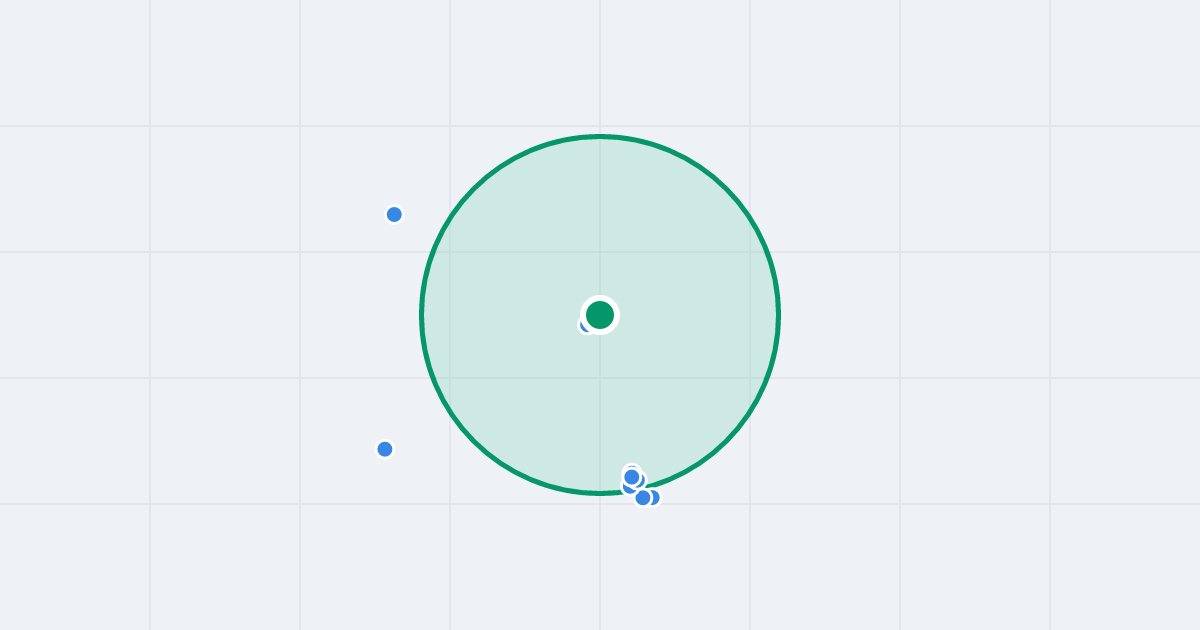
Task: Click the blue dot northwest of the circle
Action: tap(394, 214)
